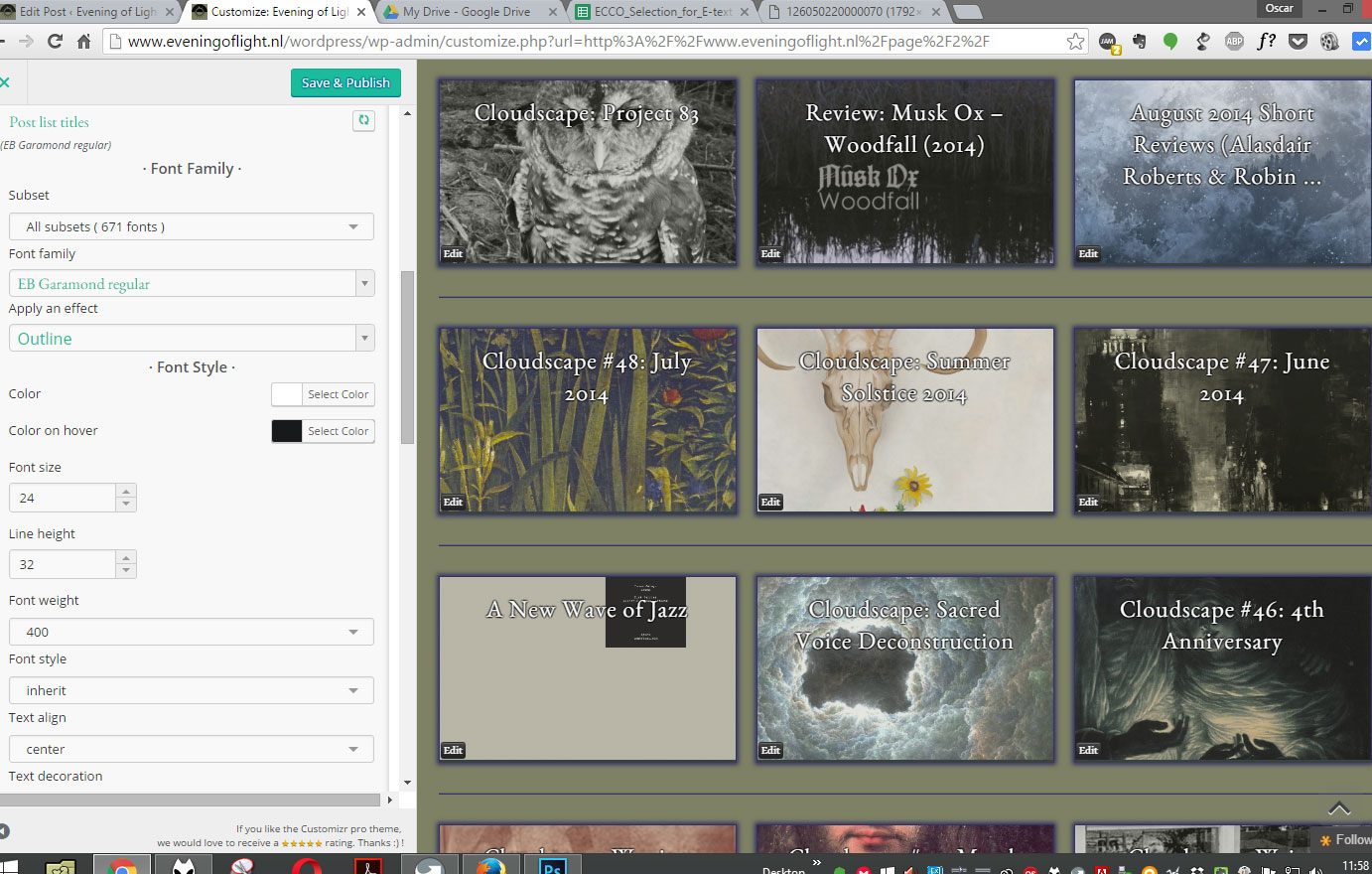Viewport: 1372px width, 874px height.
Task: Click Save & Publish button
Action: coord(345,82)
